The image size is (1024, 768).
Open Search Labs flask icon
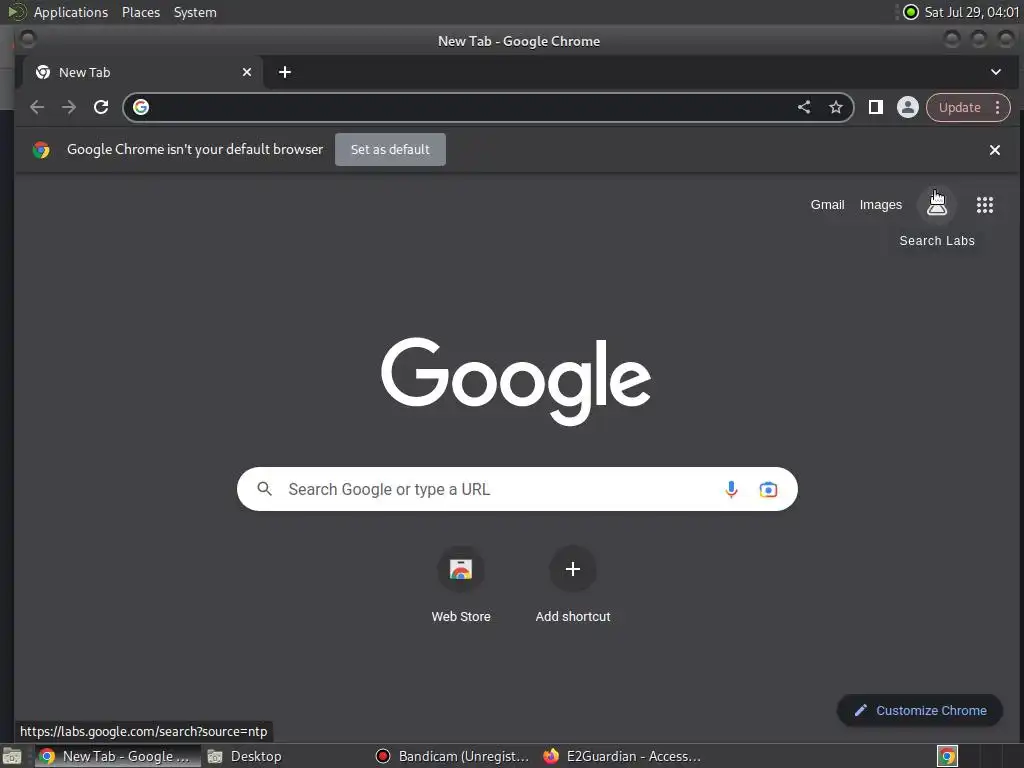[x=936, y=205]
